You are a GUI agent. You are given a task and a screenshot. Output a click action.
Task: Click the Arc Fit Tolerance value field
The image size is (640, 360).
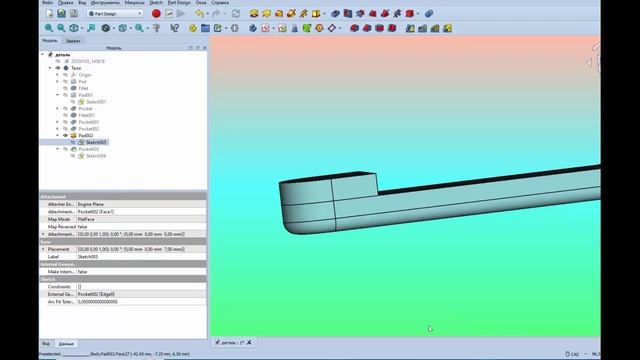coord(141,302)
